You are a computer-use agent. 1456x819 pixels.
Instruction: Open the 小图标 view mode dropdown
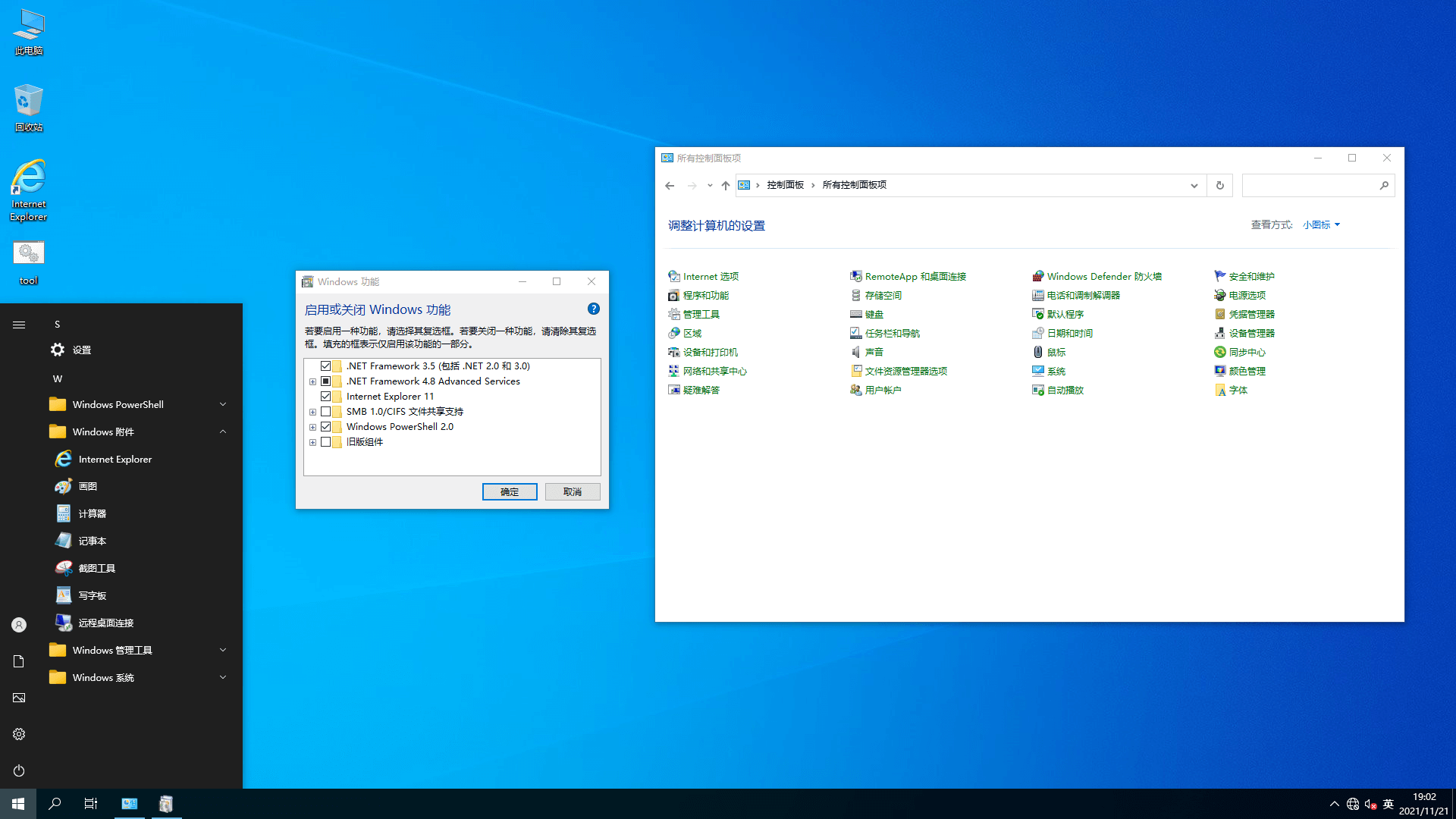point(1321,225)
